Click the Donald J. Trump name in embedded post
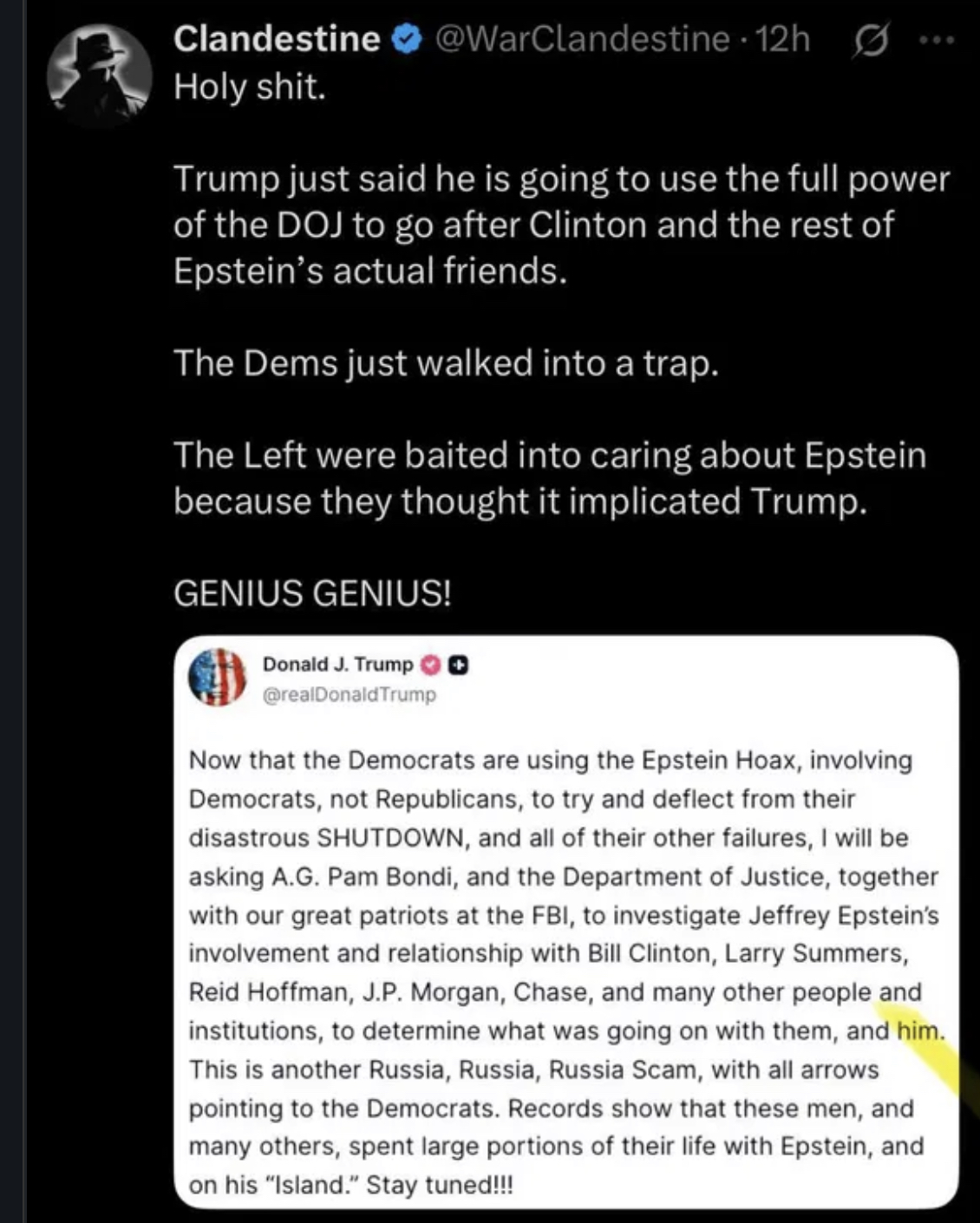Screen dimensions: 980x1223 tap(338, 664)
